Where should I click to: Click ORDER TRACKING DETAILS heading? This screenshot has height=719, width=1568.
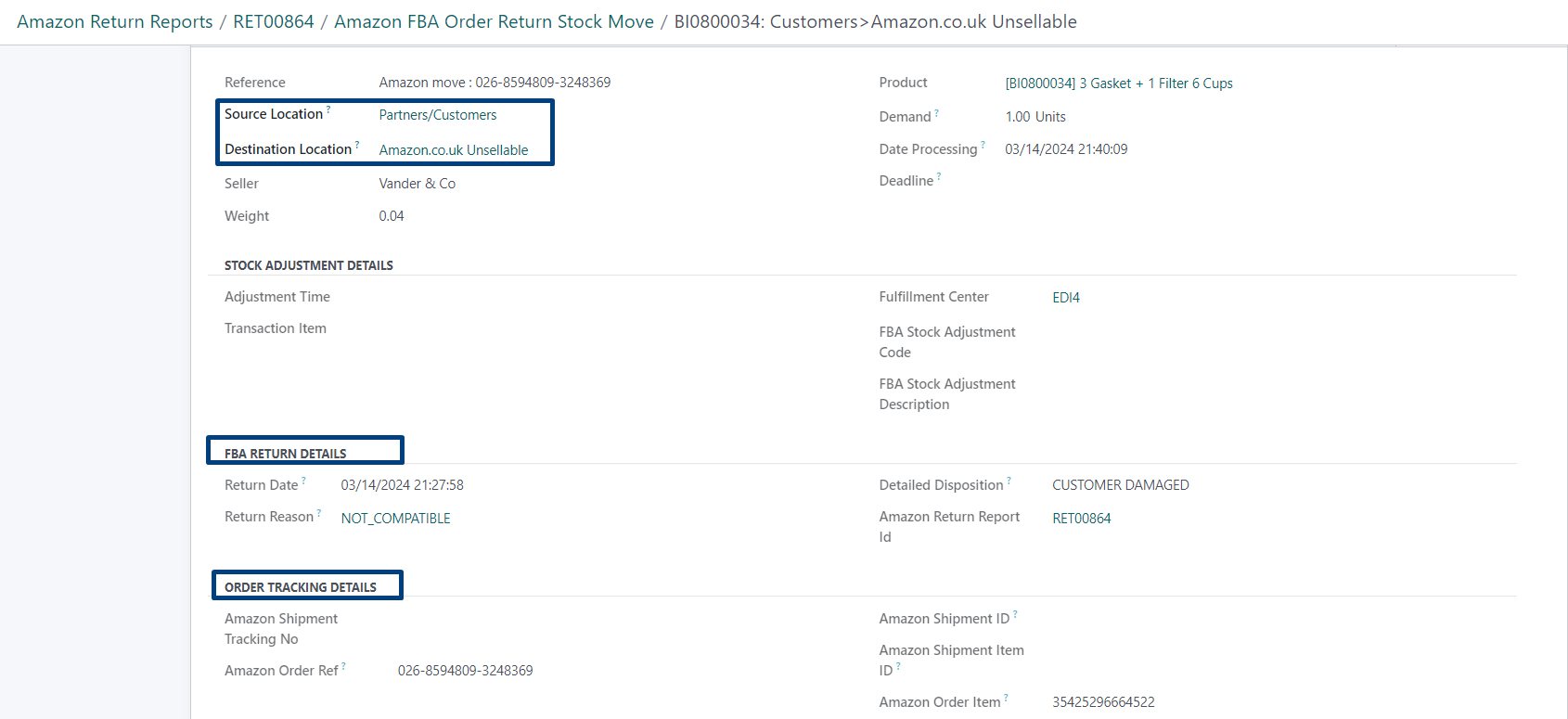point(301,587)
